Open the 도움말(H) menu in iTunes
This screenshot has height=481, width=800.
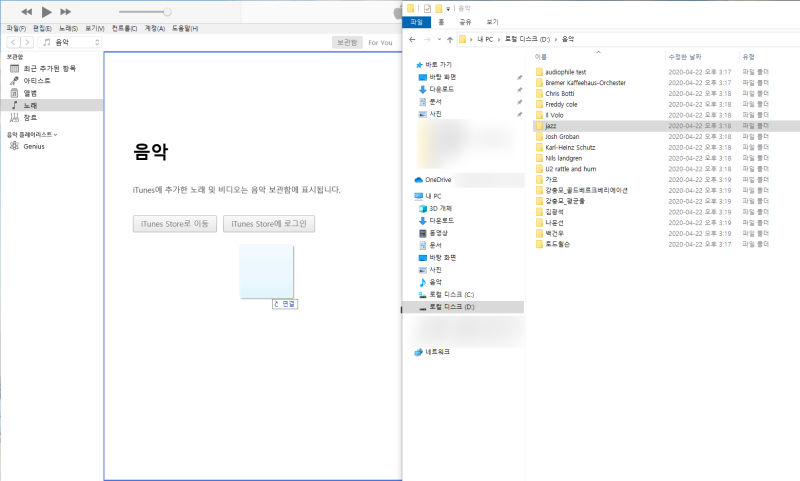tap(185, 29)
